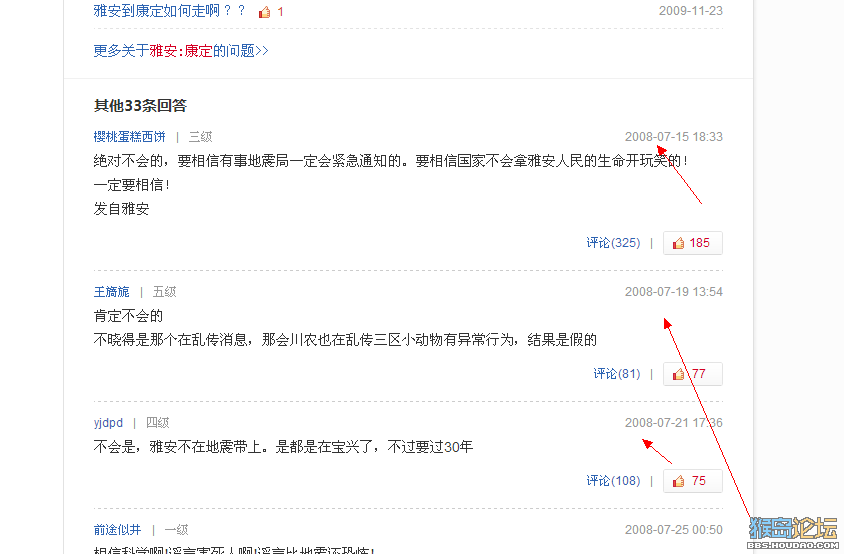Upvote the answer showing 75 likes
The height and width of the screenshot is (554, 844).
coord(693,481)
